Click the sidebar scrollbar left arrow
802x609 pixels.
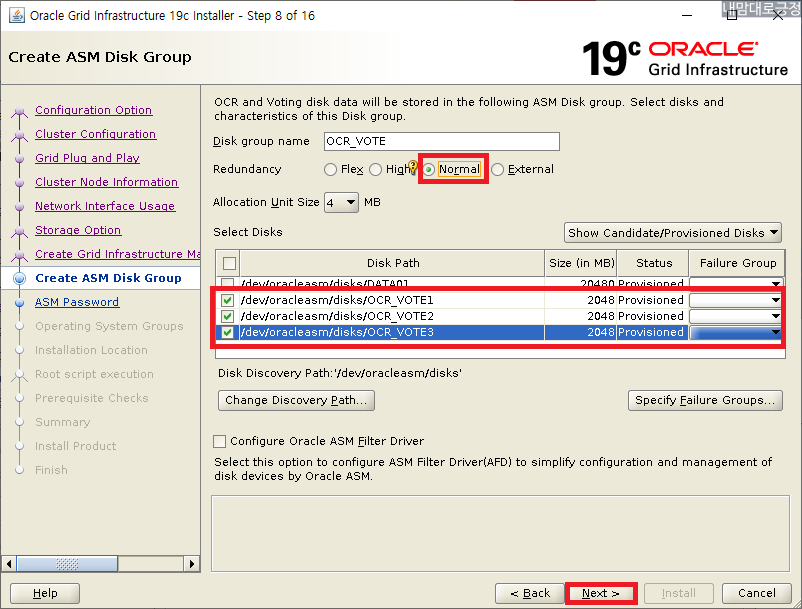click(x=9, y=564)
